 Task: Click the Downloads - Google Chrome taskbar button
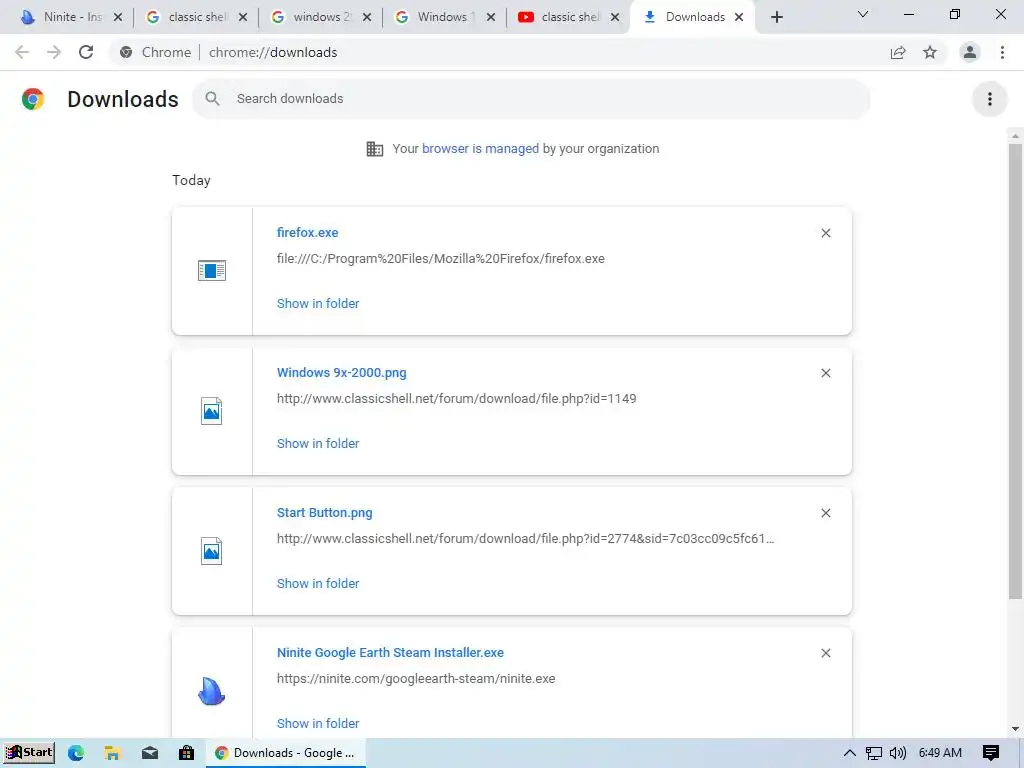point(286,753)
